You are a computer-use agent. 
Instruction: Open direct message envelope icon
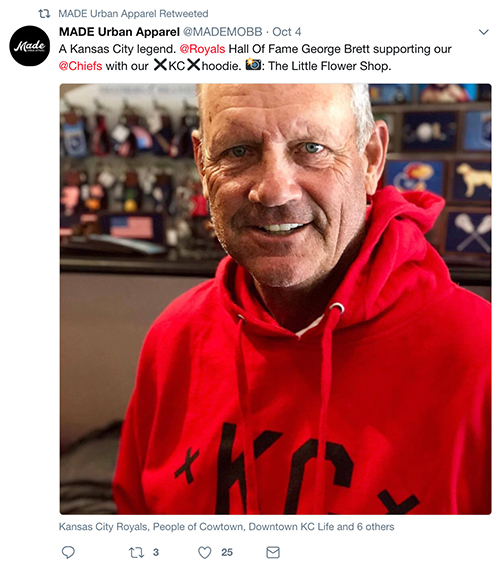click(273, 552)
